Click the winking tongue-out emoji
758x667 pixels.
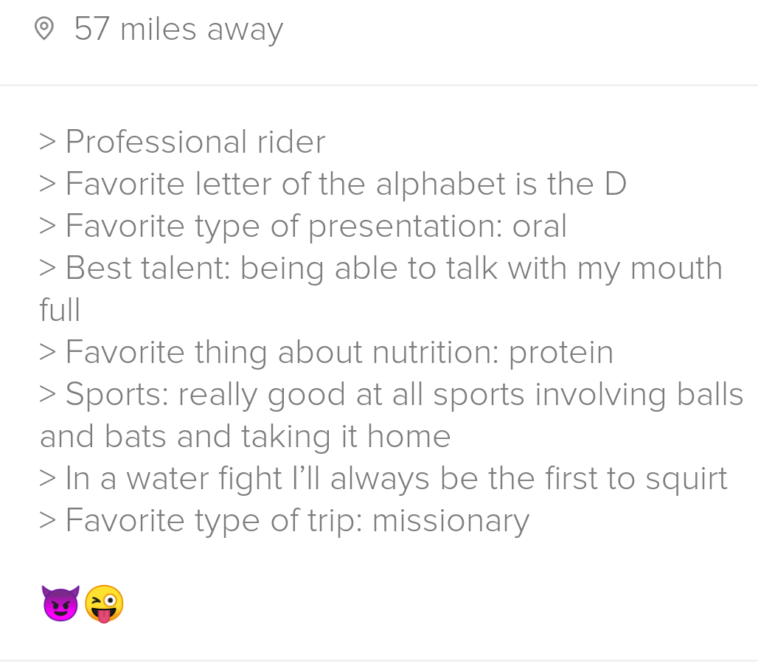pos(104,603)
